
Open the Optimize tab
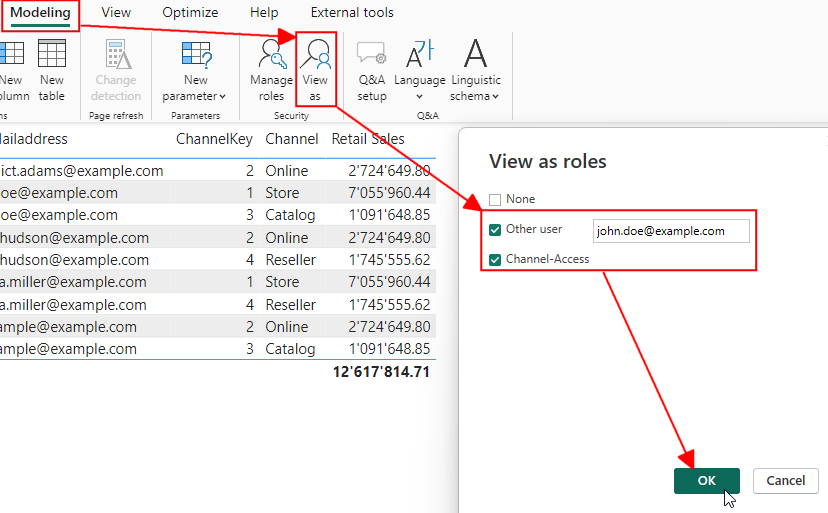(190, 13)
